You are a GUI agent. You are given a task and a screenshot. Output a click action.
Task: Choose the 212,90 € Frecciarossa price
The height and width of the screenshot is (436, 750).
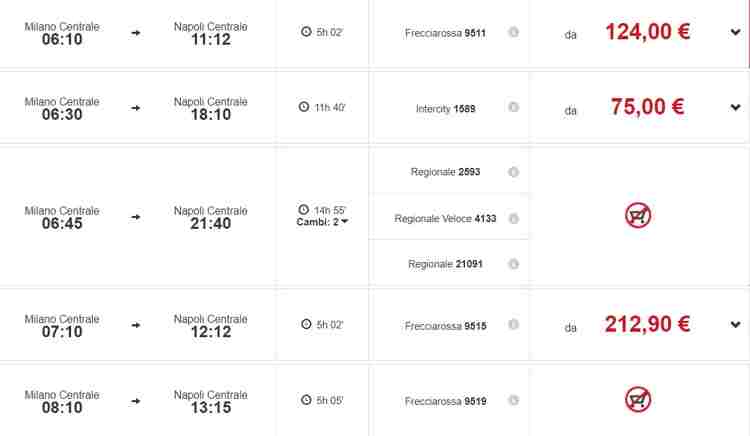(x=647, y=324)
